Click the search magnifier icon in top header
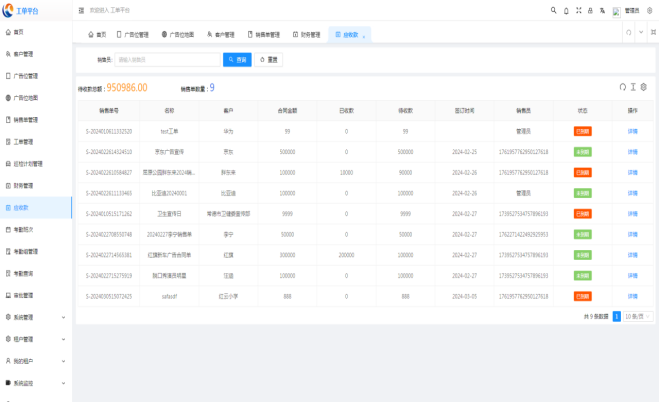Viewport: 659px width, 402px height. click(x=553, y=10)
